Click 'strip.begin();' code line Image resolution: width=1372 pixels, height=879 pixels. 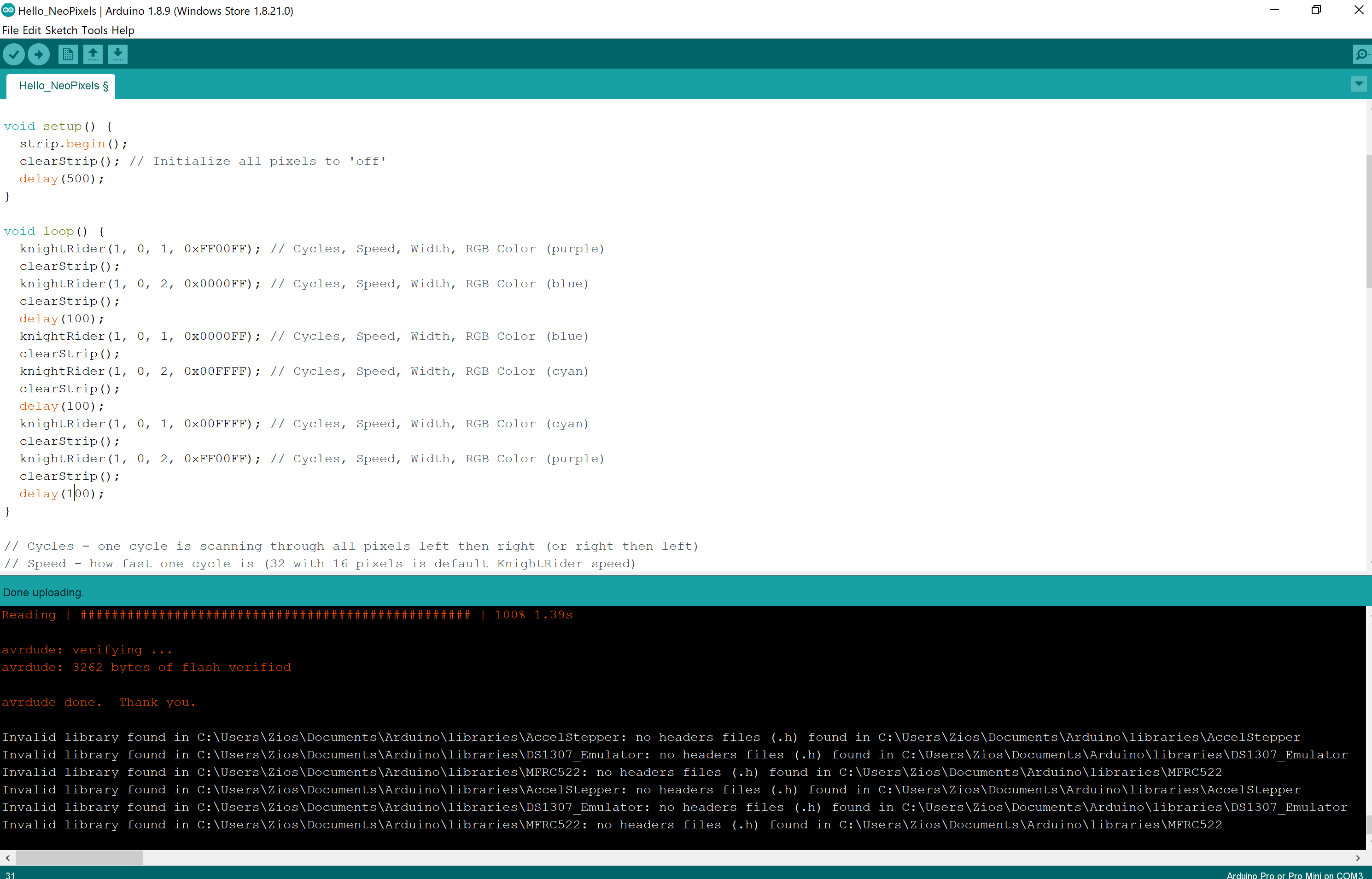[x=73, y=144]
